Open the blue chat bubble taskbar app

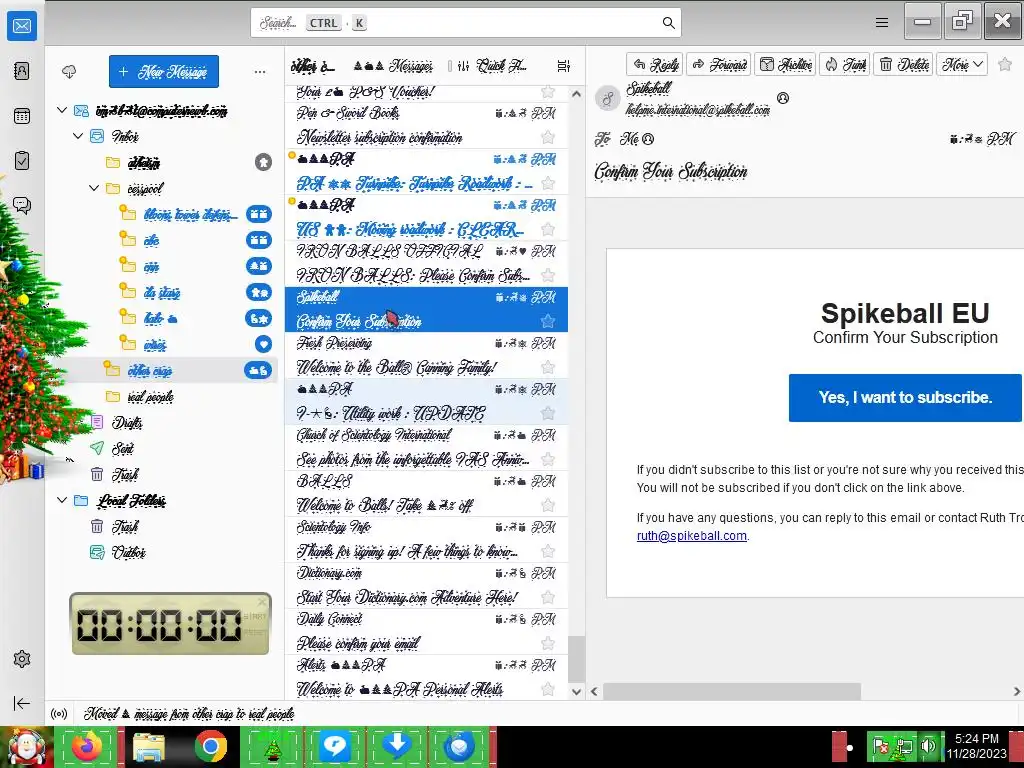pos(334,746)
